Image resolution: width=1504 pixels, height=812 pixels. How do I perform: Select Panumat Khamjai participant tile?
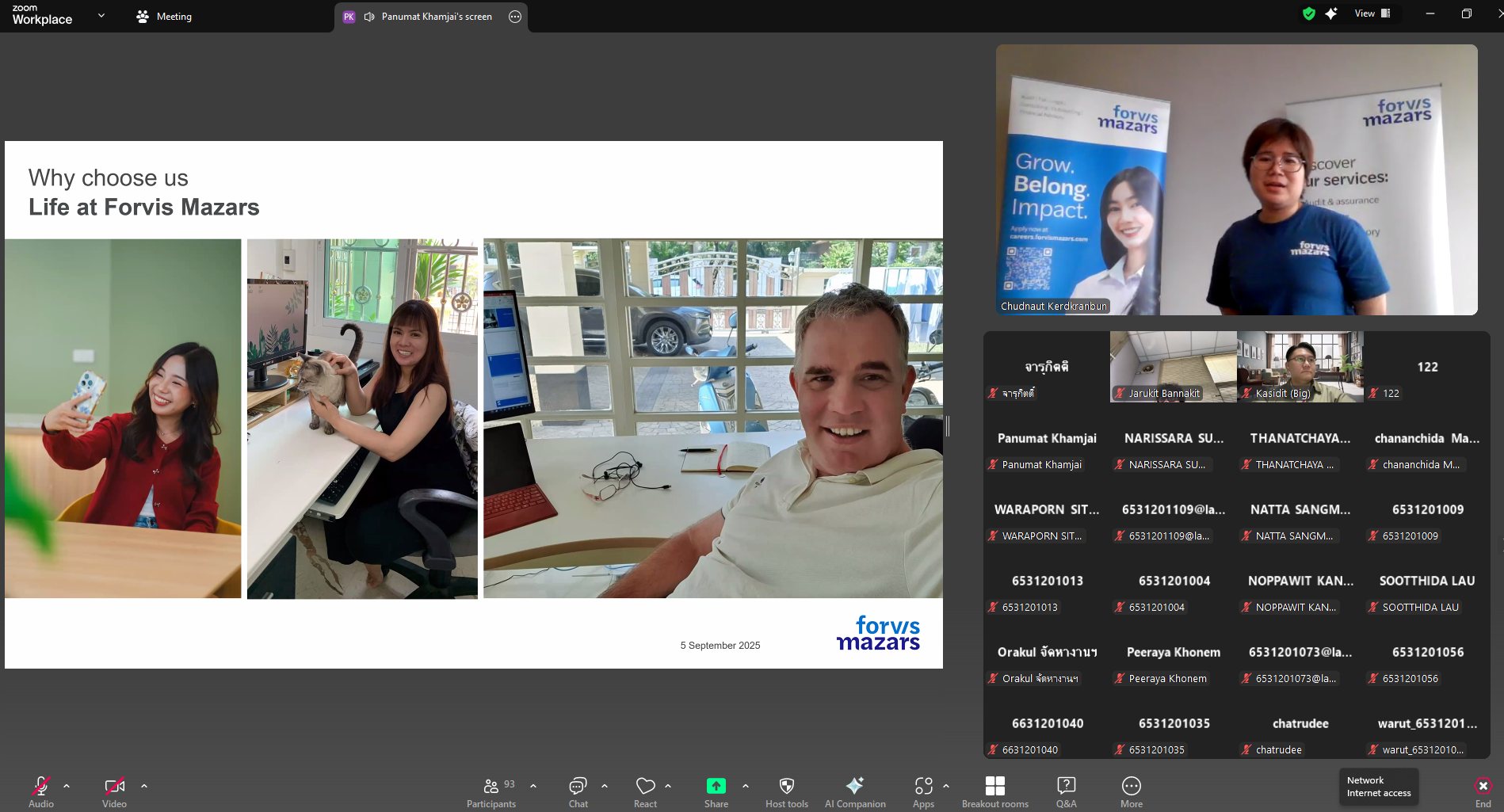tap(1047, 438)
